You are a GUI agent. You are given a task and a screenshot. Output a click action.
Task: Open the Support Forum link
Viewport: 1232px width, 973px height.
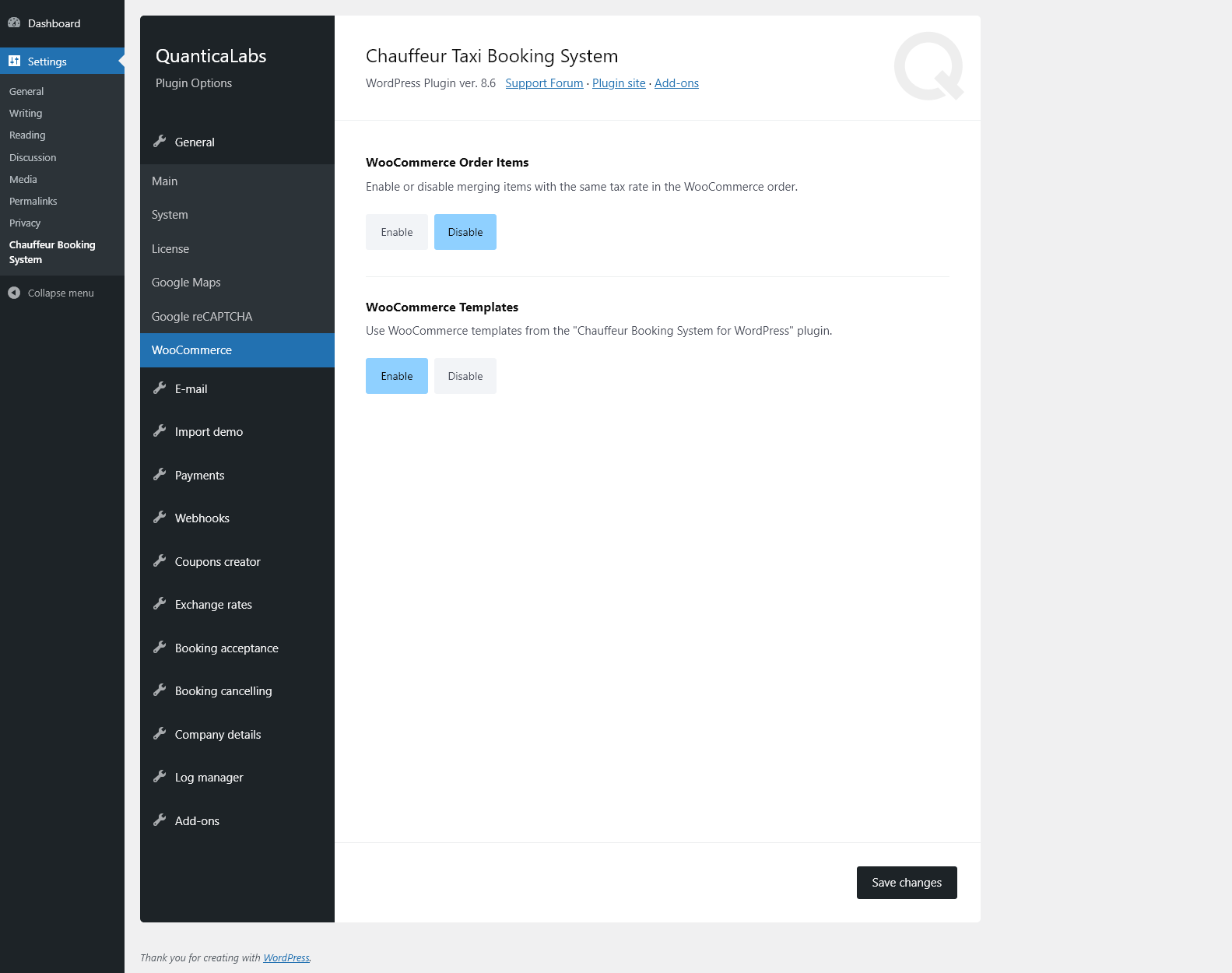[x=544, y=83]
